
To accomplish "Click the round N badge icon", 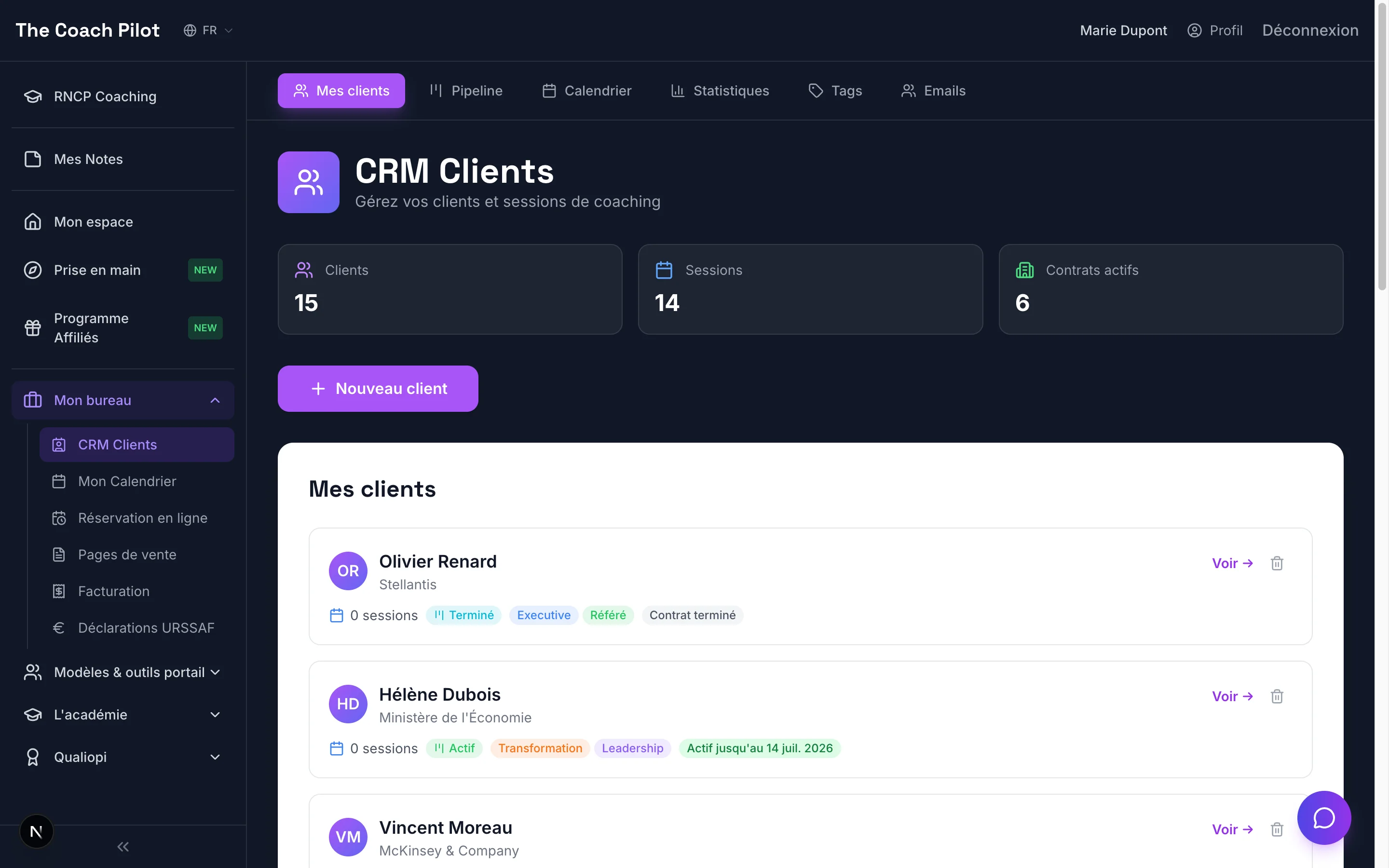I will click(x=36, y=831).
